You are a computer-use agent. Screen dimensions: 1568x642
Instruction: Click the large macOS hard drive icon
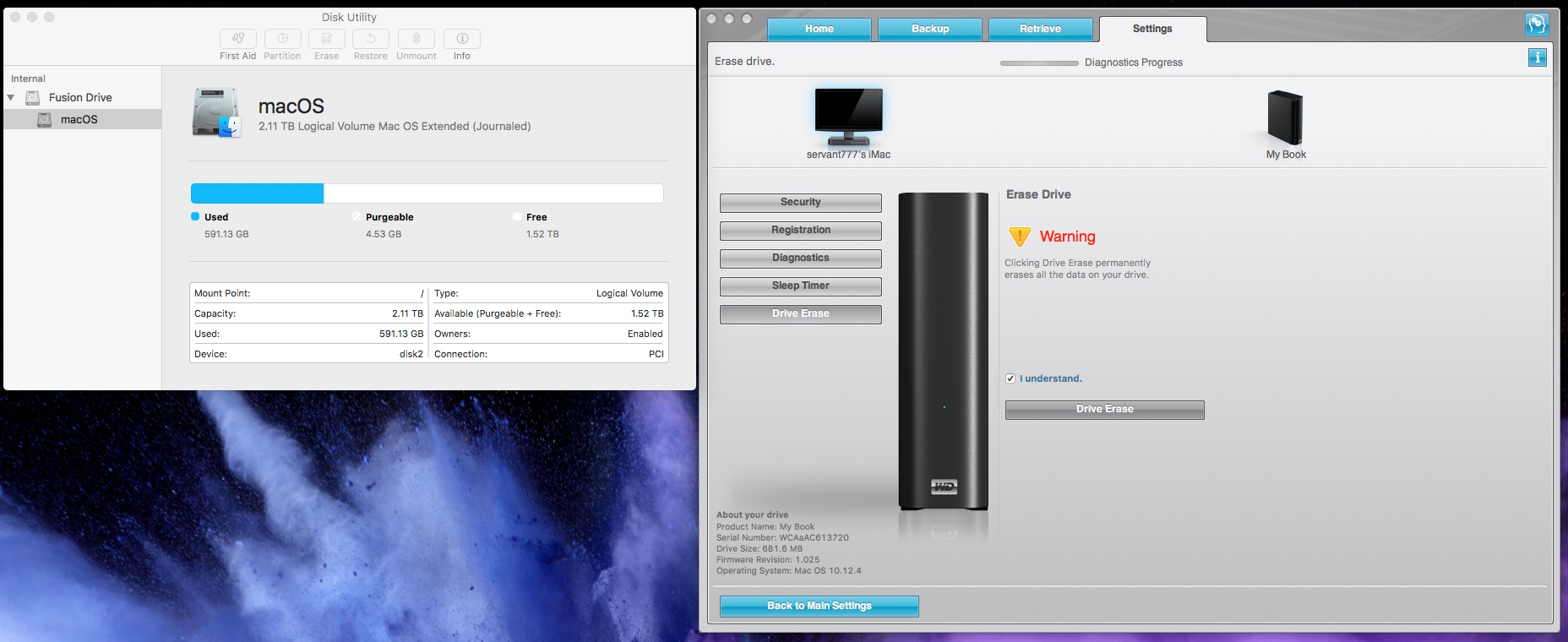217,112
